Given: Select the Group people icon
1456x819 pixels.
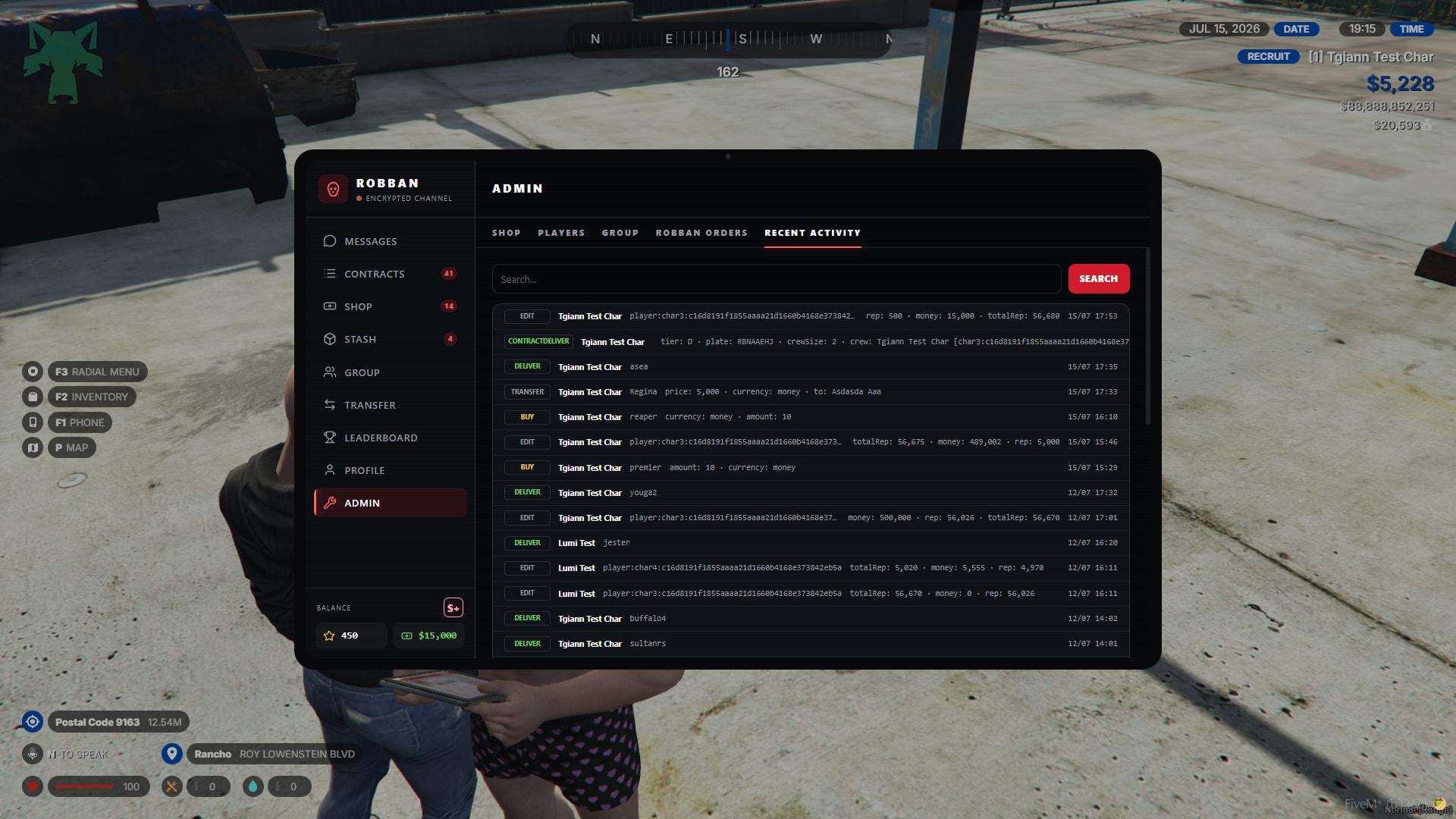Looking at the screenshot, I should (x=330, y=372).
